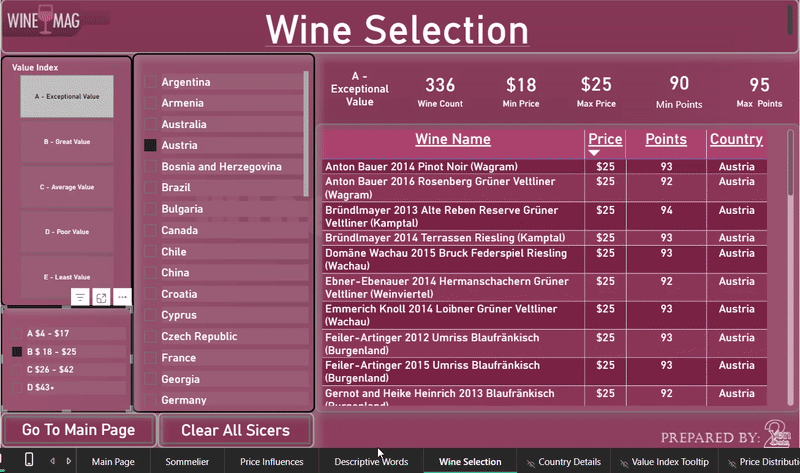The height and width of the screenshot is (473, 800).
Task: Click Bosnia and Herzegovina country label
Action: tap(221, 167)
